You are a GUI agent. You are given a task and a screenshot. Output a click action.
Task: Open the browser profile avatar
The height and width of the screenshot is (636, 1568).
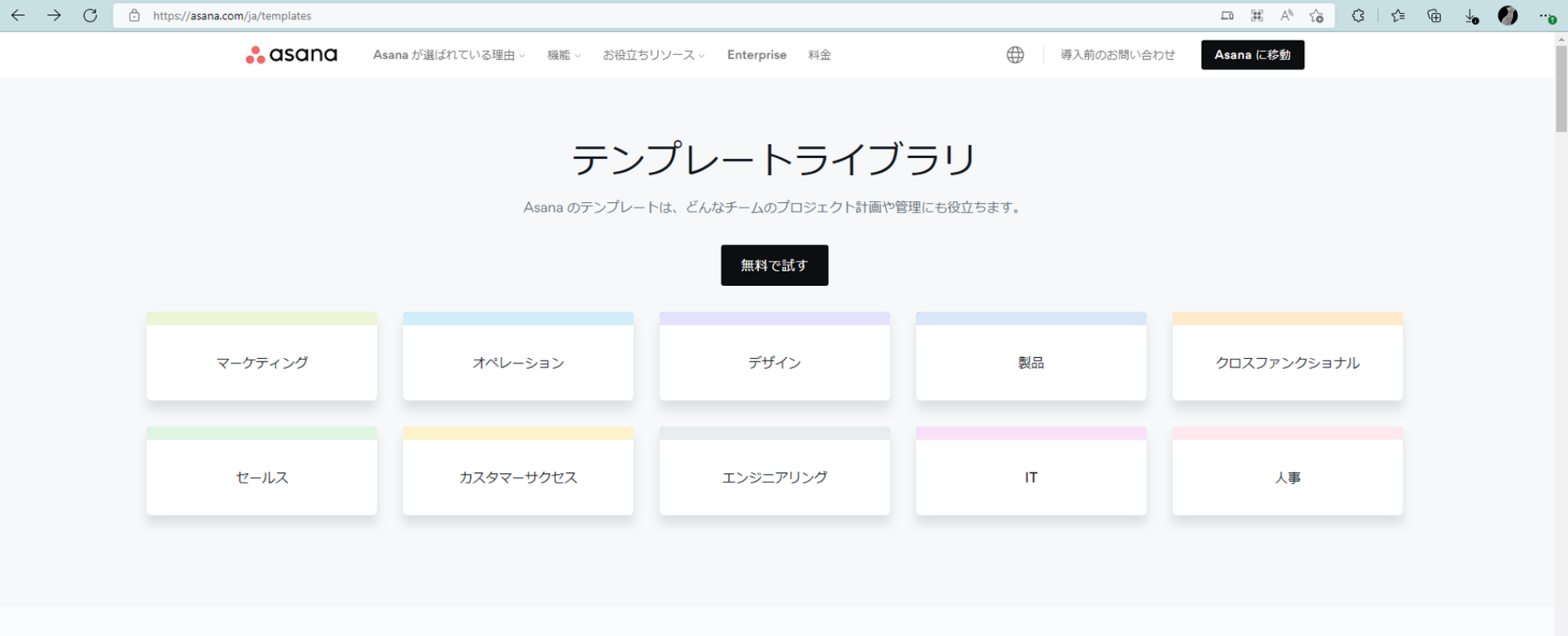click(x=1508, y=15)
